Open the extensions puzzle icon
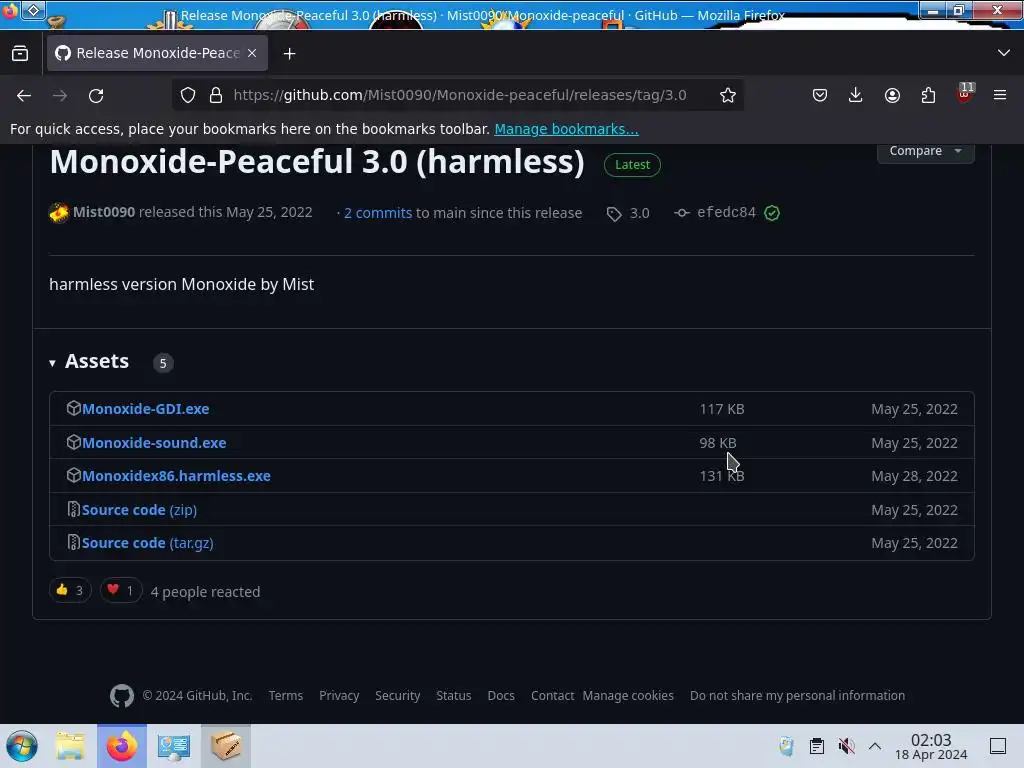1024x768 pixels. pos(928,95)
